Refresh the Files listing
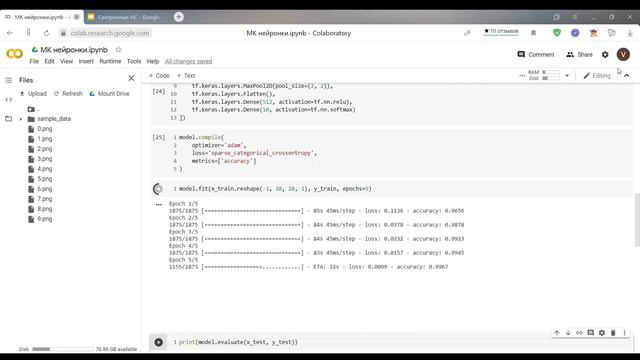This screenshot has width=640, height=360. pyautogui.click(x=68, y=93)
